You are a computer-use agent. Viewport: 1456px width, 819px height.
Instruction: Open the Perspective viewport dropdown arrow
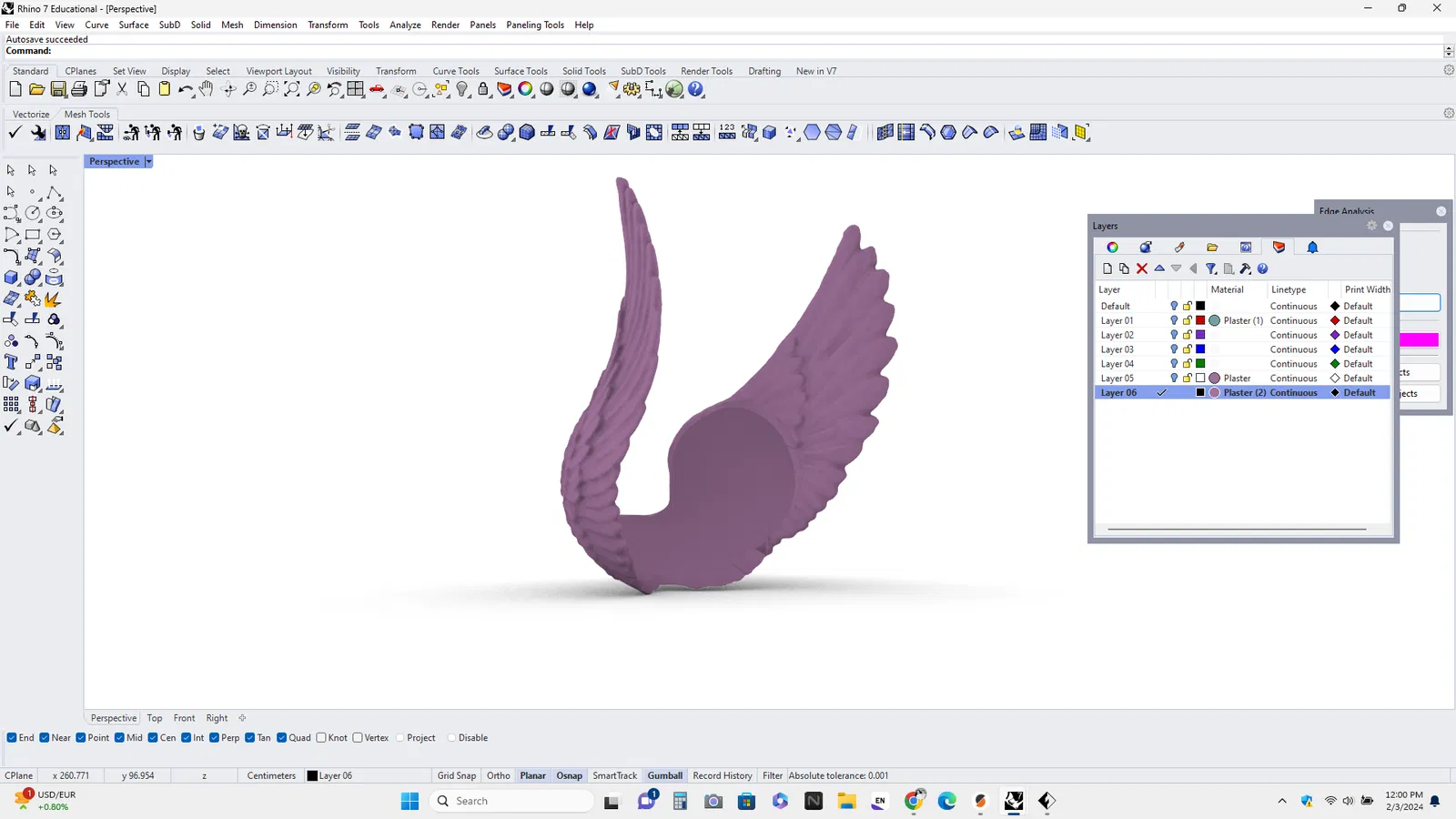(148, 162)
